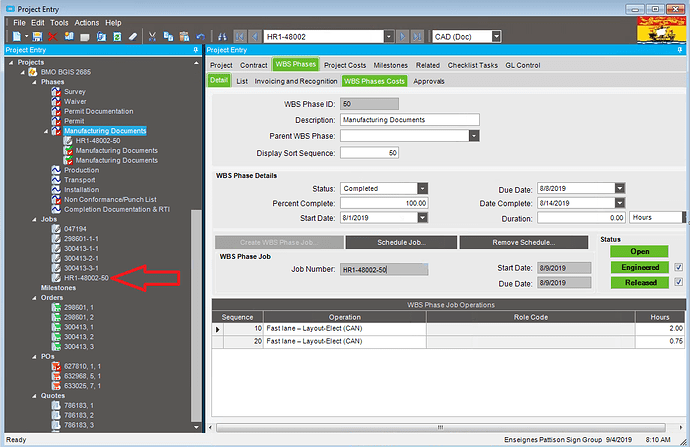Toggle the checkbox next to Released
Viewport: 690px width, 447px height.
point(679,282)
